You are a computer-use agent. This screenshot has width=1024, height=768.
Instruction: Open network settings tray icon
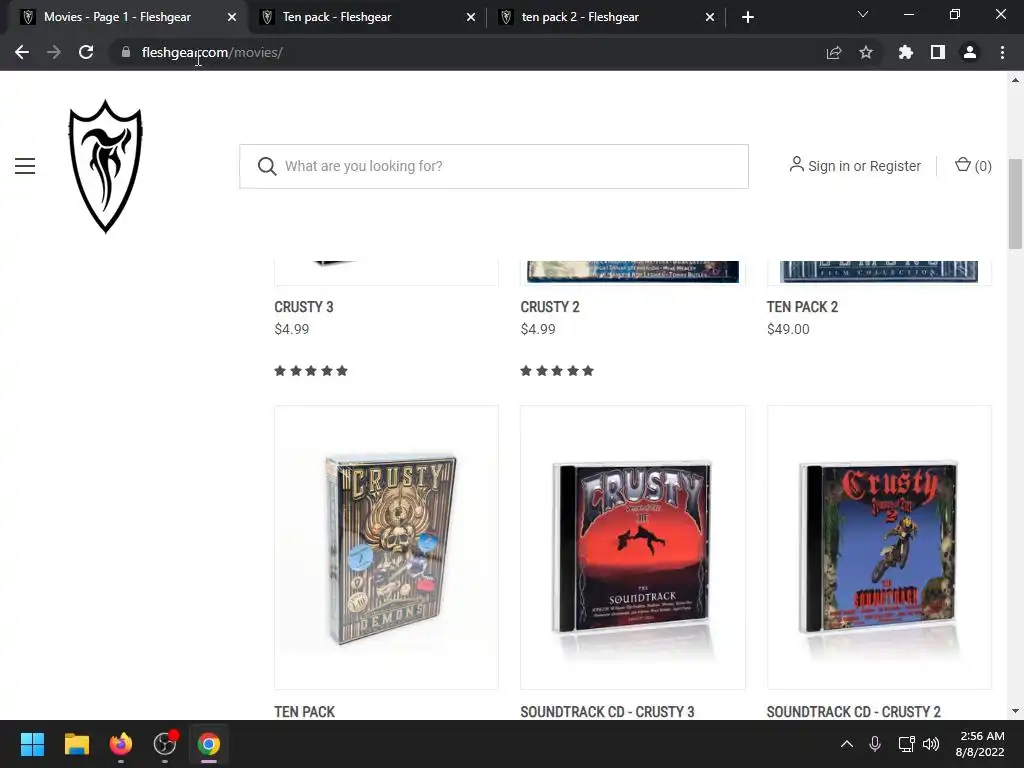906,744
